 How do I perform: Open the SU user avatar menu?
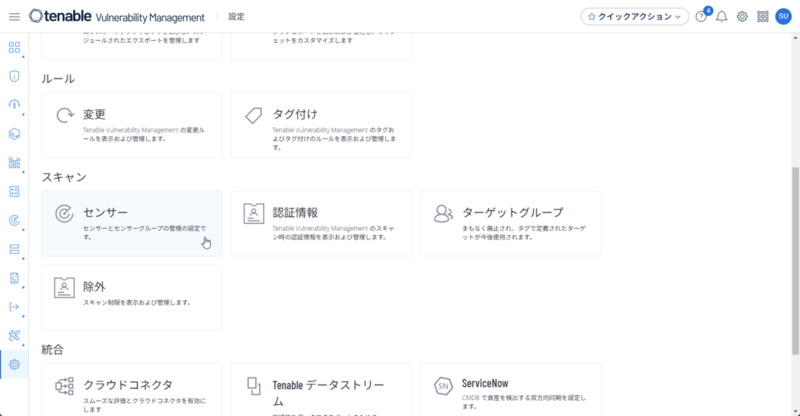click(x=783, y=16)
